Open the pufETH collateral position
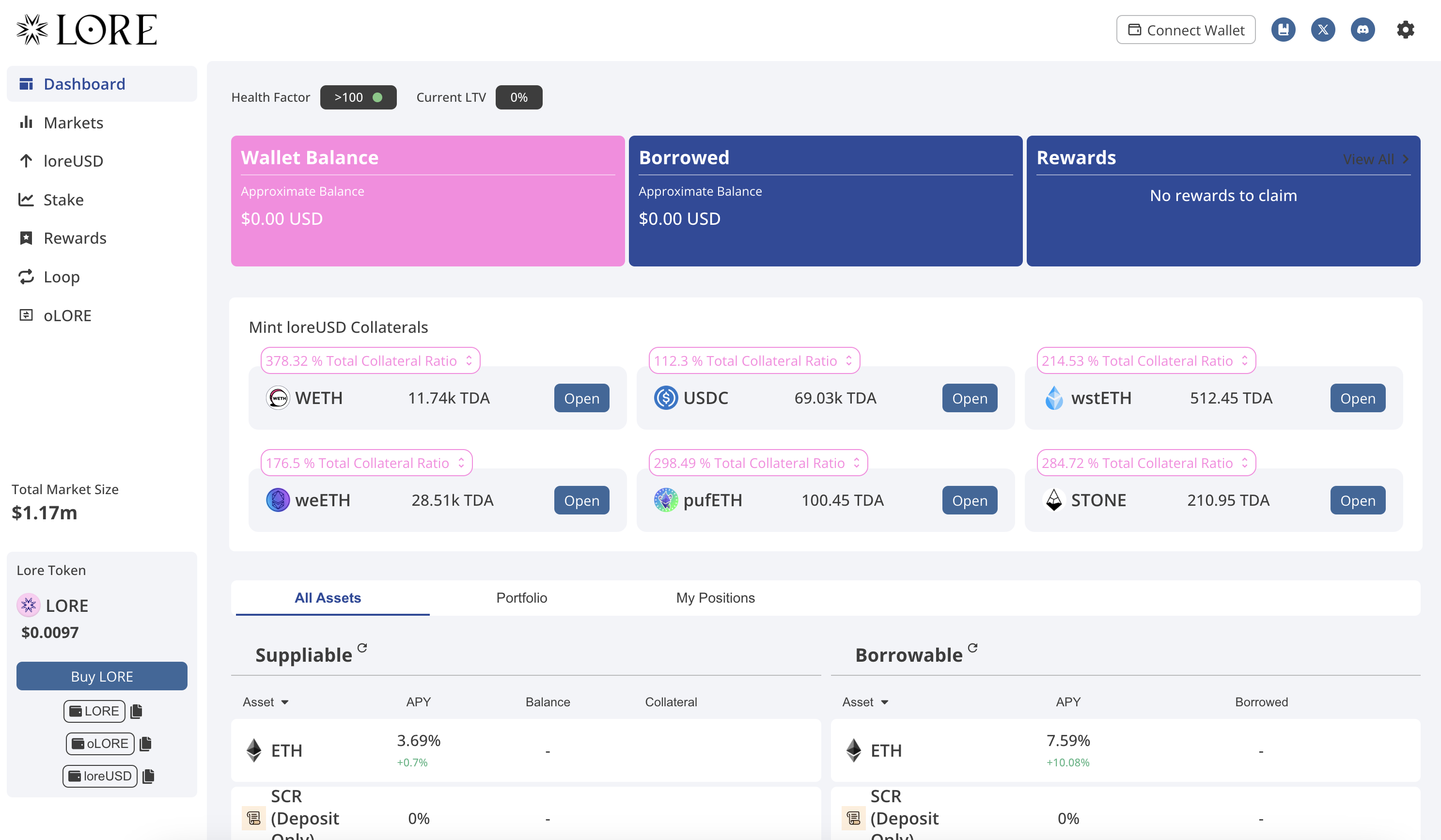 pyautogui.click(x=970, y=500)
